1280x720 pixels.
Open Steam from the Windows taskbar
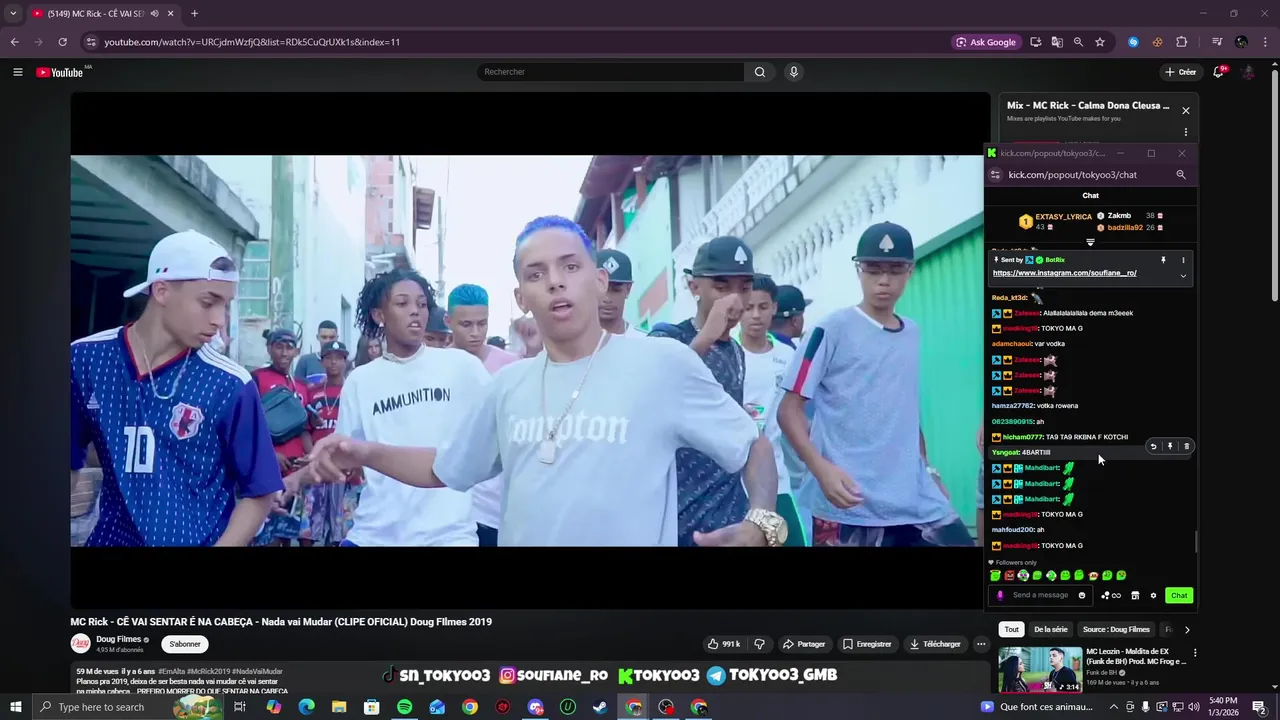[x=600, y=707]
